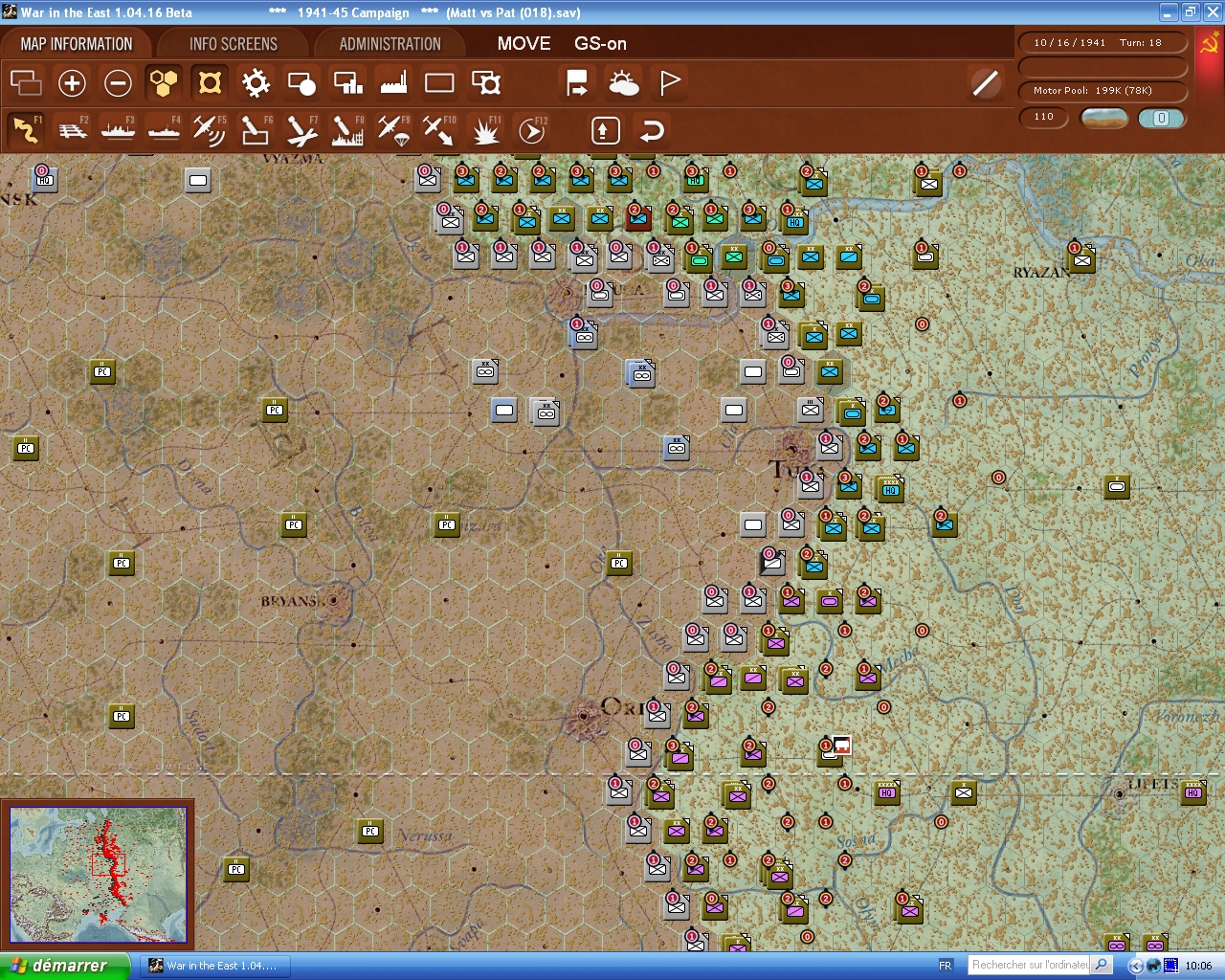The width and height of the screenshot is (1225, 980).
Task: Toggle the unit with bar chart overlay icon
Action: coord(347,83)
